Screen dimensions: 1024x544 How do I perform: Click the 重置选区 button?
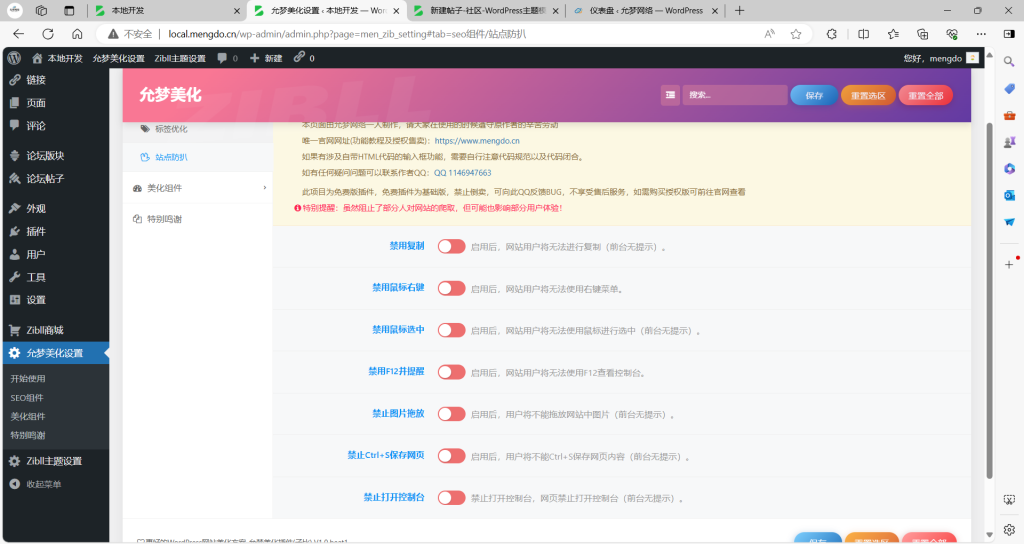point(868,95)
